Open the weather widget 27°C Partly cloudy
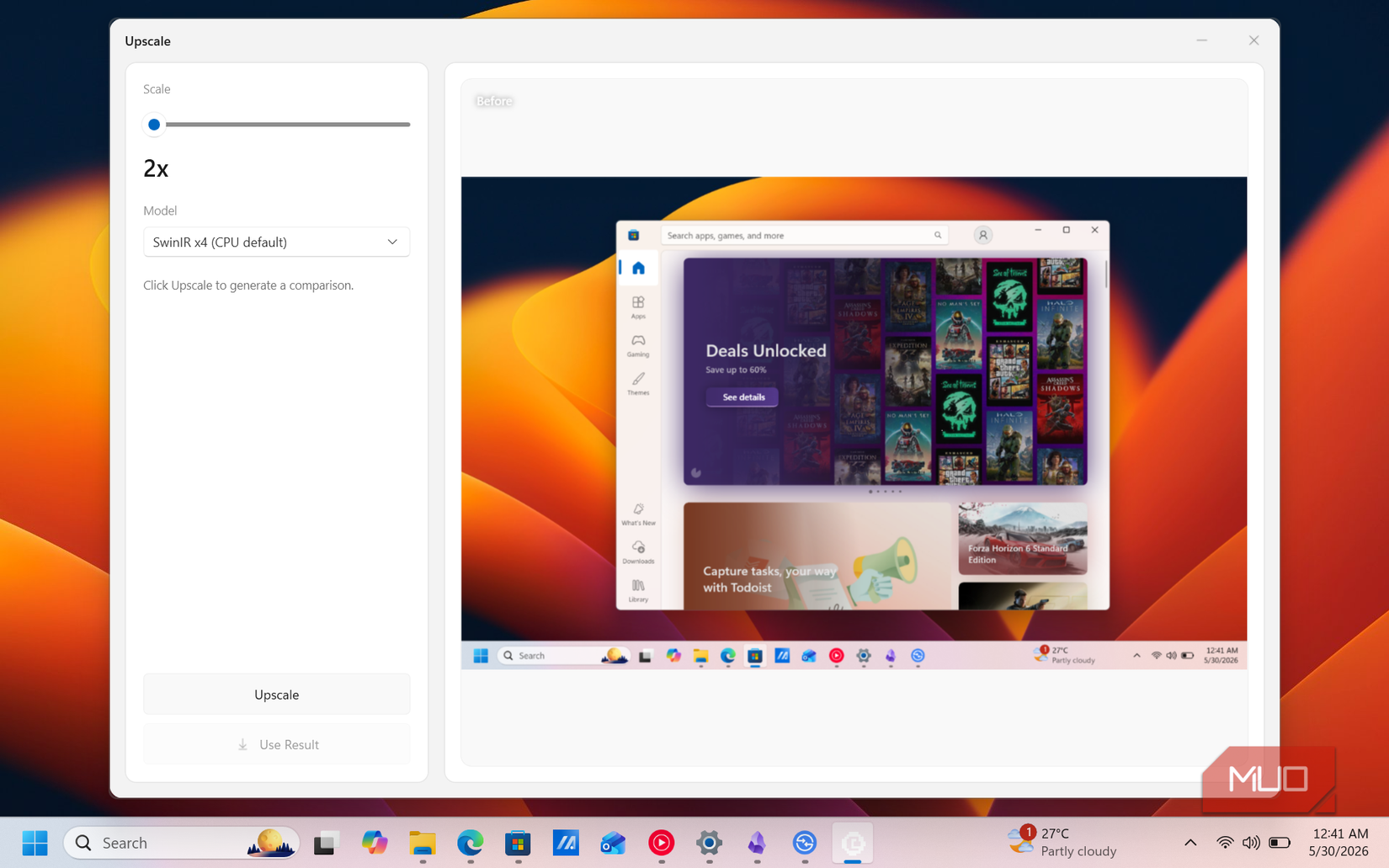Image resolution: width=1389 pixels, height=868 pixels. coord(1062,842)
